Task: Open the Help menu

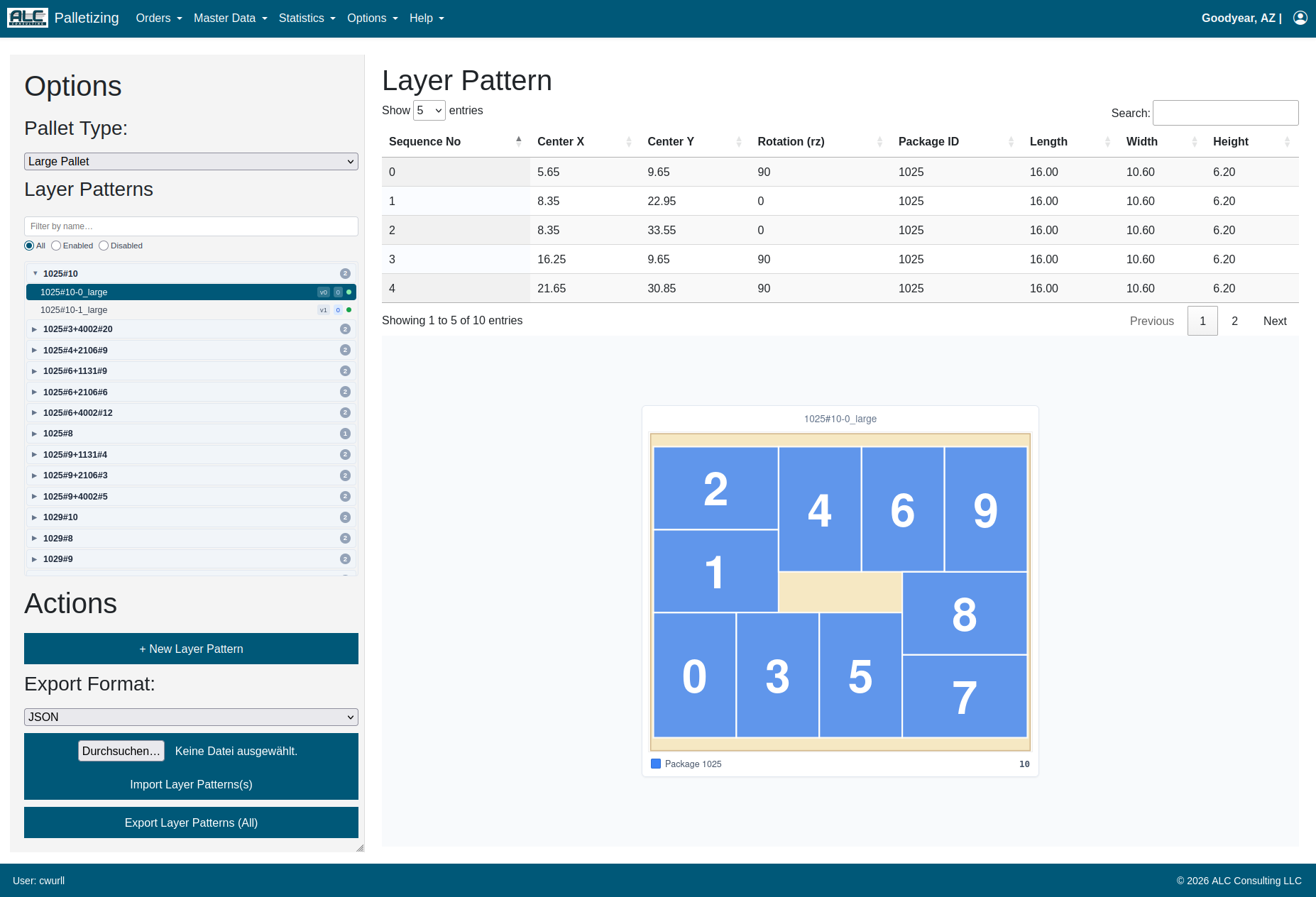Action: (x=427, y=18)
